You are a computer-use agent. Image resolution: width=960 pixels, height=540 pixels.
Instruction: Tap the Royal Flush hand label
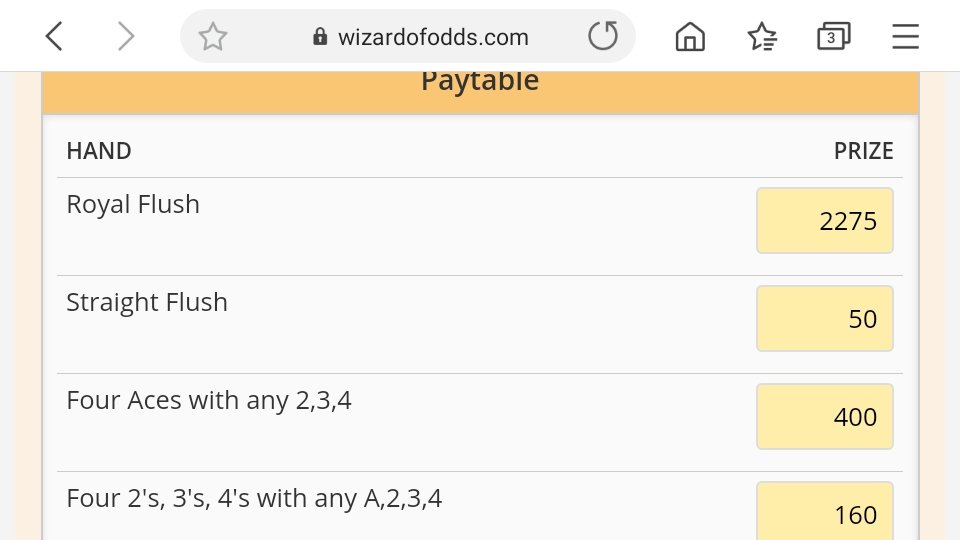coord(133,204)
